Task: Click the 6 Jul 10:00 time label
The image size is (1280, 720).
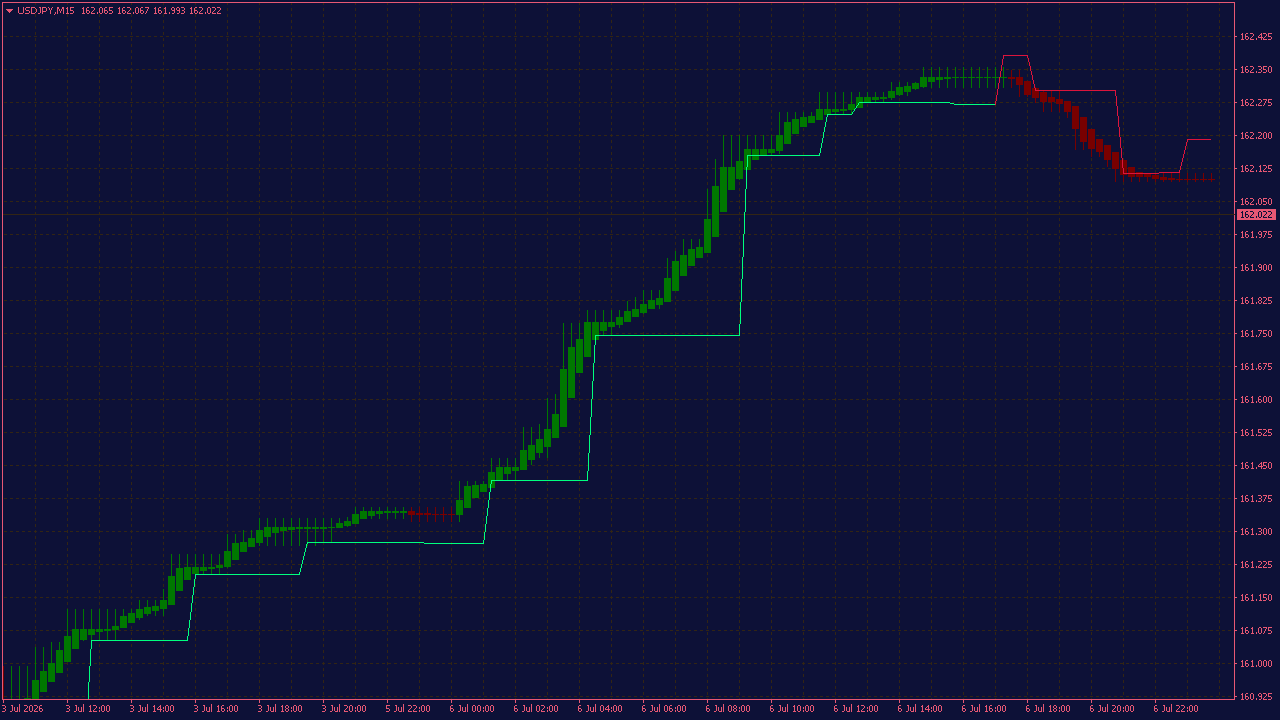Action: pyautogui.click(x=792, y=709)
